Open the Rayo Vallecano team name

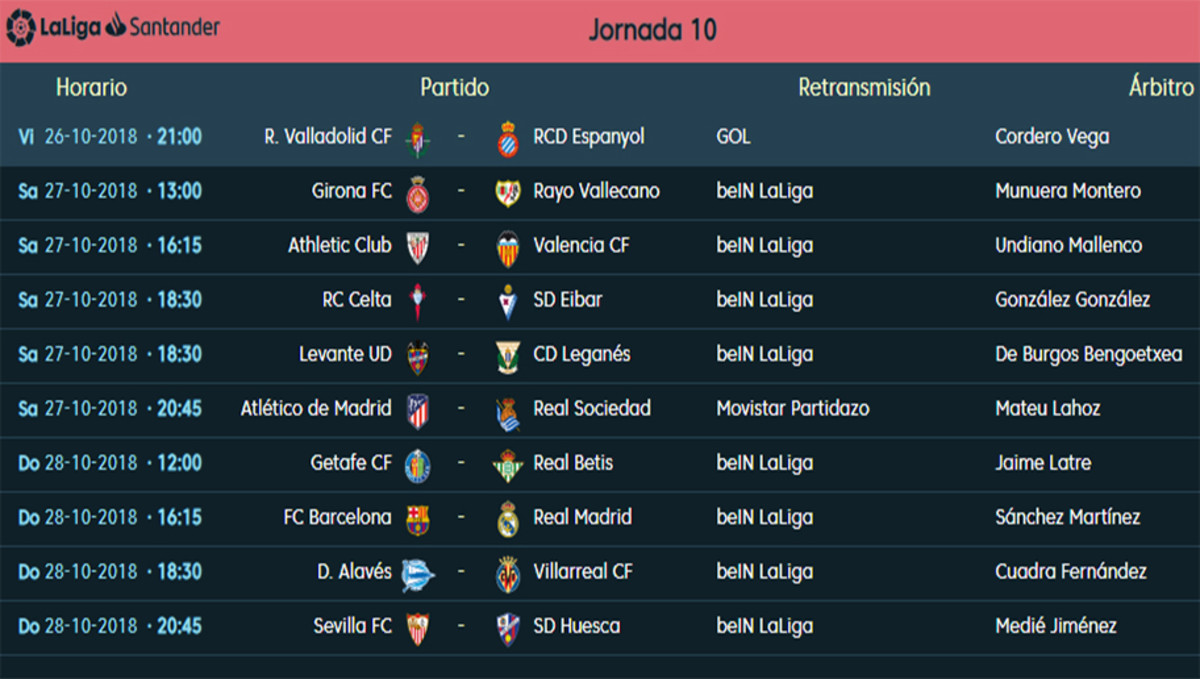pos(596,191)
